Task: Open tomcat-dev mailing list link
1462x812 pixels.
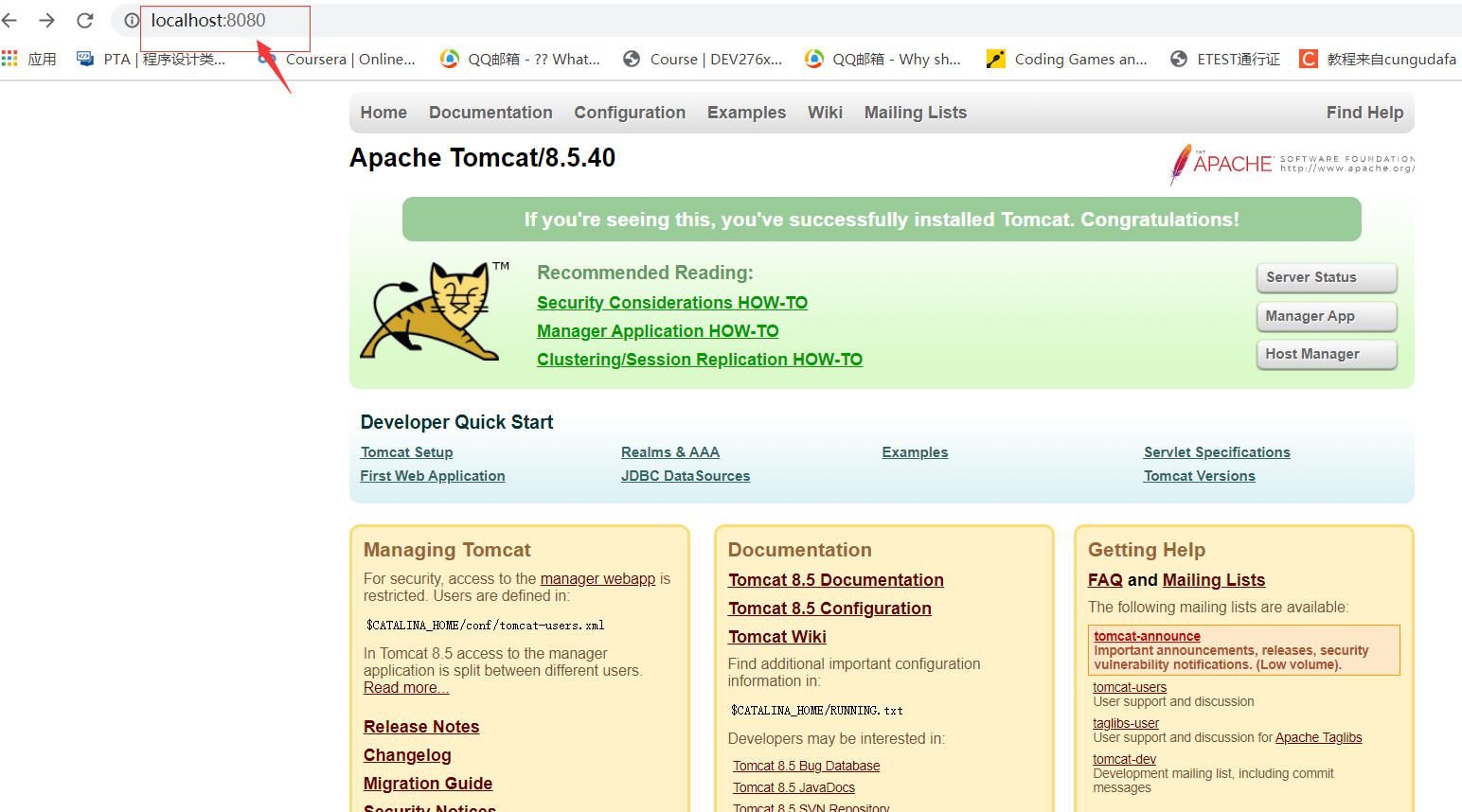Action: (x=1124, y=759)
